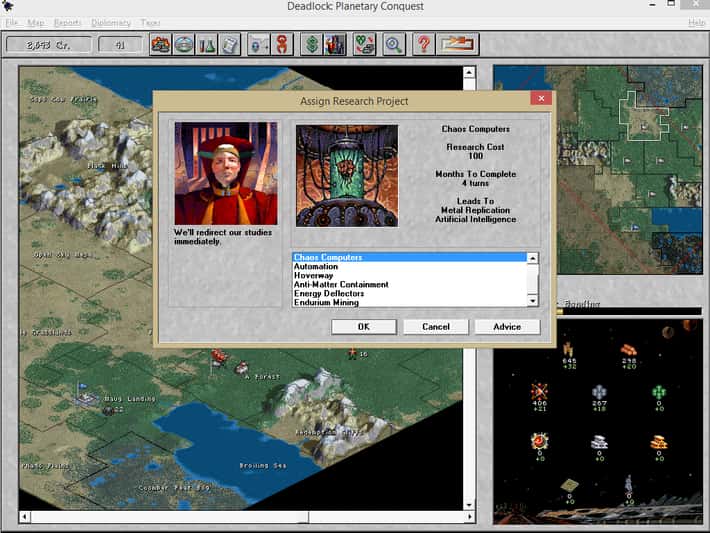Click main map scroll right arrow

click(x=470, y=516)
